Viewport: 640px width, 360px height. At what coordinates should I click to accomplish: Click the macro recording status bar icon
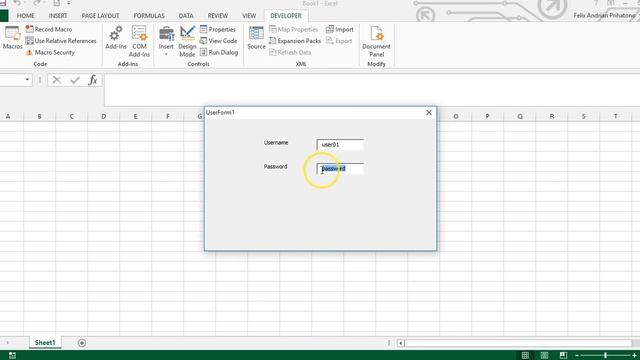[x=12, y=356]
